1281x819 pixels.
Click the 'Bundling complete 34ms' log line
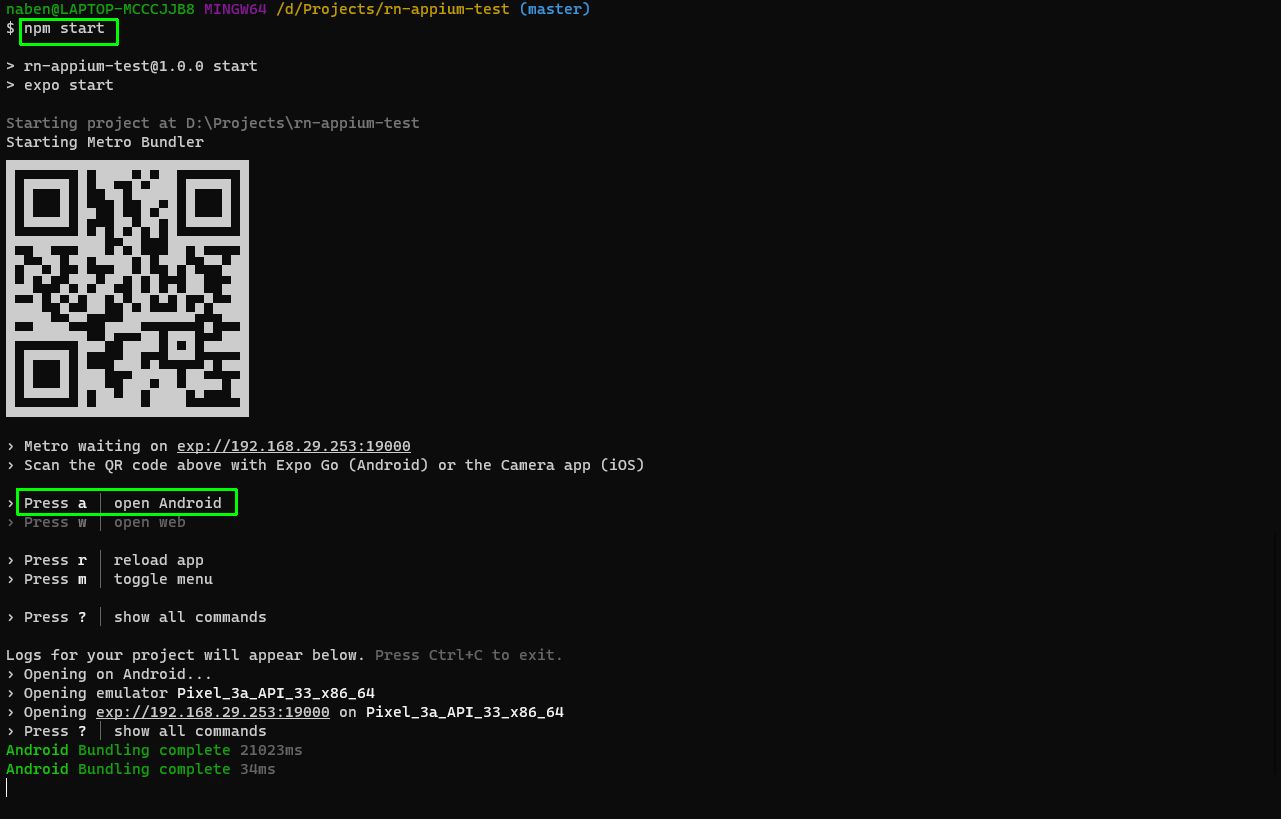[141, 769]
